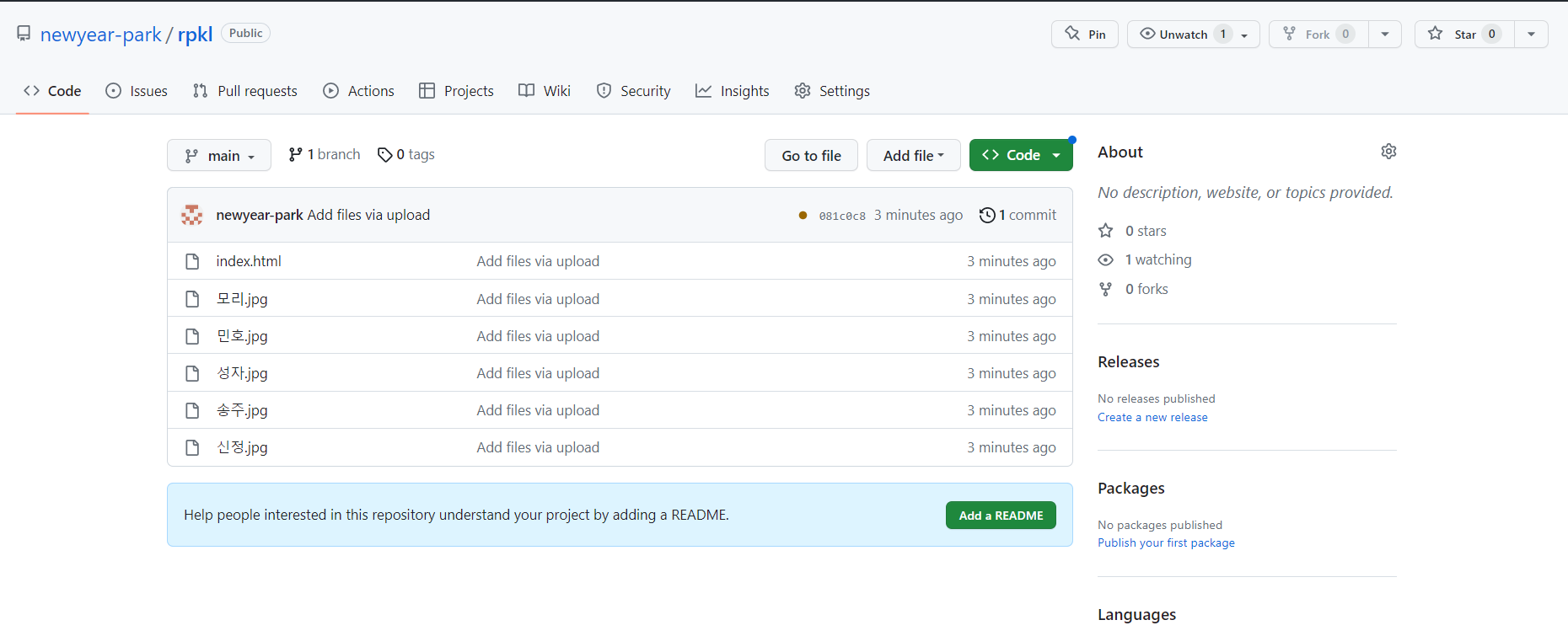This screenshot has height=636, width=1568.
Task: Open commit hash 081c0c8
Action: point(842,216)
